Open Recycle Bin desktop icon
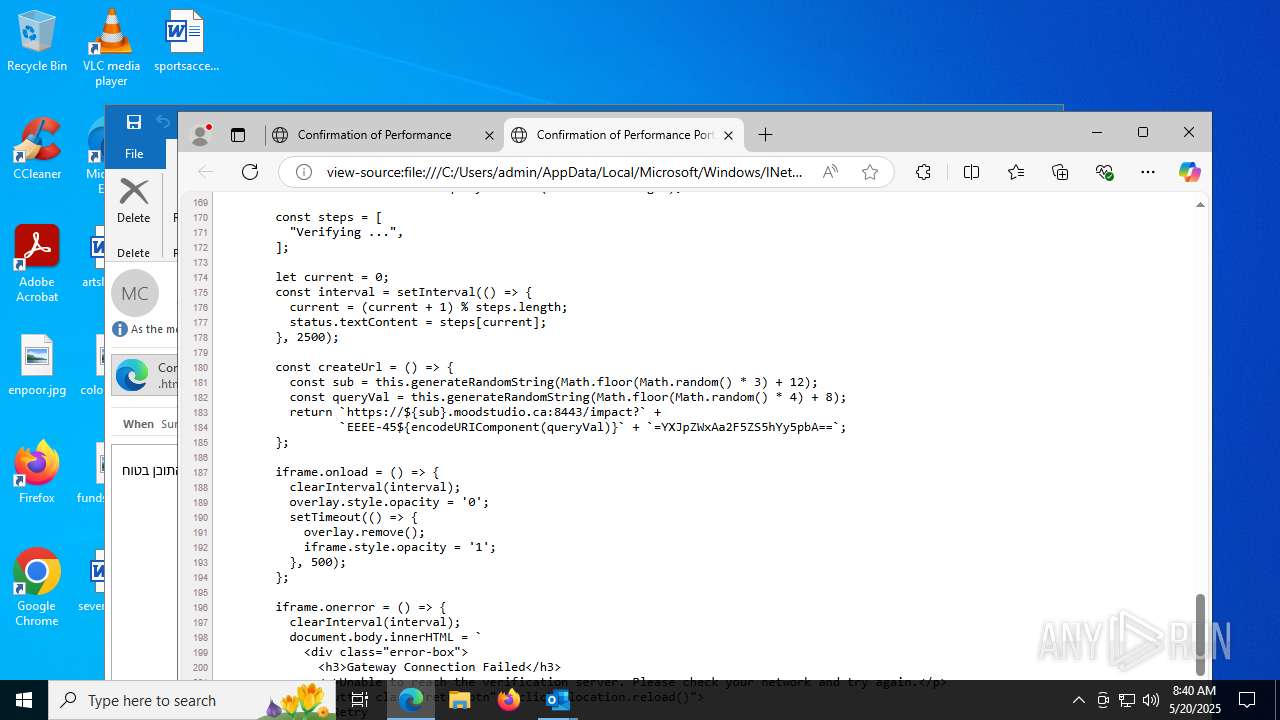This screenshot has height=720, width=1280. [x=37, y=42]
